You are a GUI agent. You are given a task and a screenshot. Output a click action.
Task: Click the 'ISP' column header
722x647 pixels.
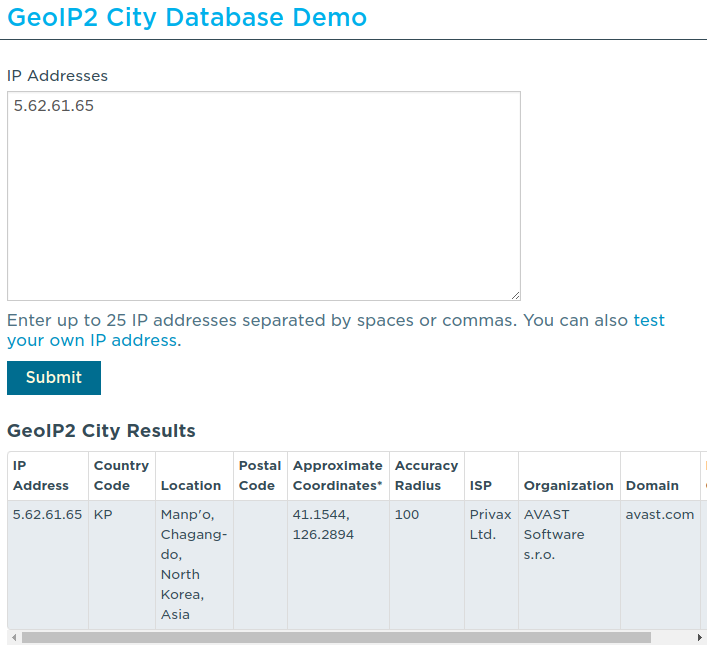pyautogui.click(x=491, y=476)
